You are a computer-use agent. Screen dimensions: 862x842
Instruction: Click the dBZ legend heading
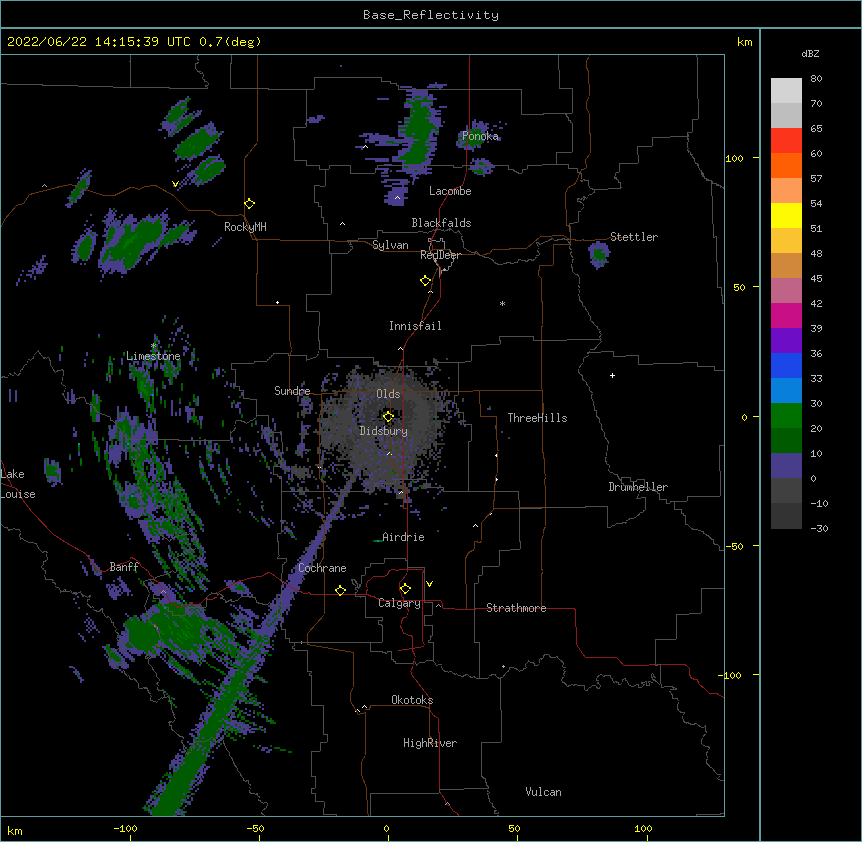point(810,53)
